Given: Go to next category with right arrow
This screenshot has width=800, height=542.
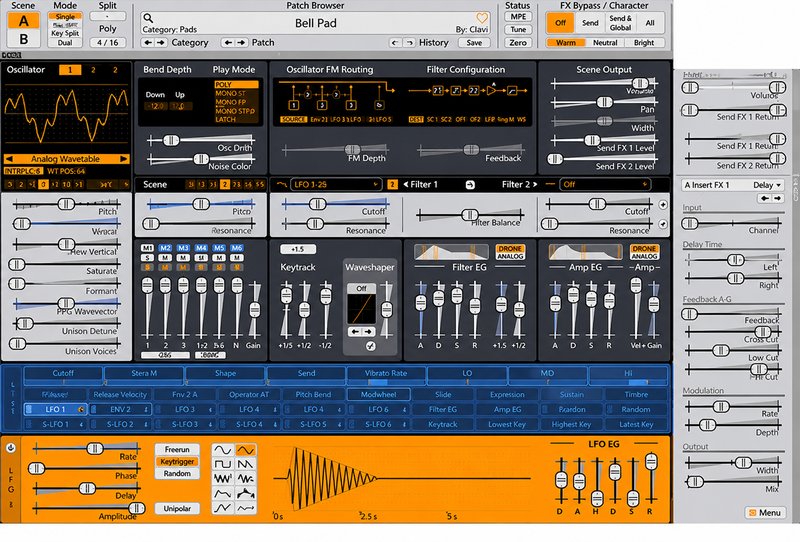Looking at the screenshot, I should pyautogui.click(x=161, y=42).
